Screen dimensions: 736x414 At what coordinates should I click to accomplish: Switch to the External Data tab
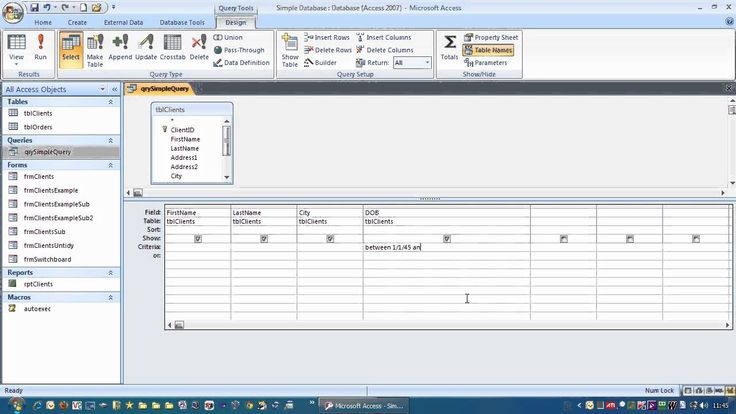pyautogui.click(x=123, y=22)
